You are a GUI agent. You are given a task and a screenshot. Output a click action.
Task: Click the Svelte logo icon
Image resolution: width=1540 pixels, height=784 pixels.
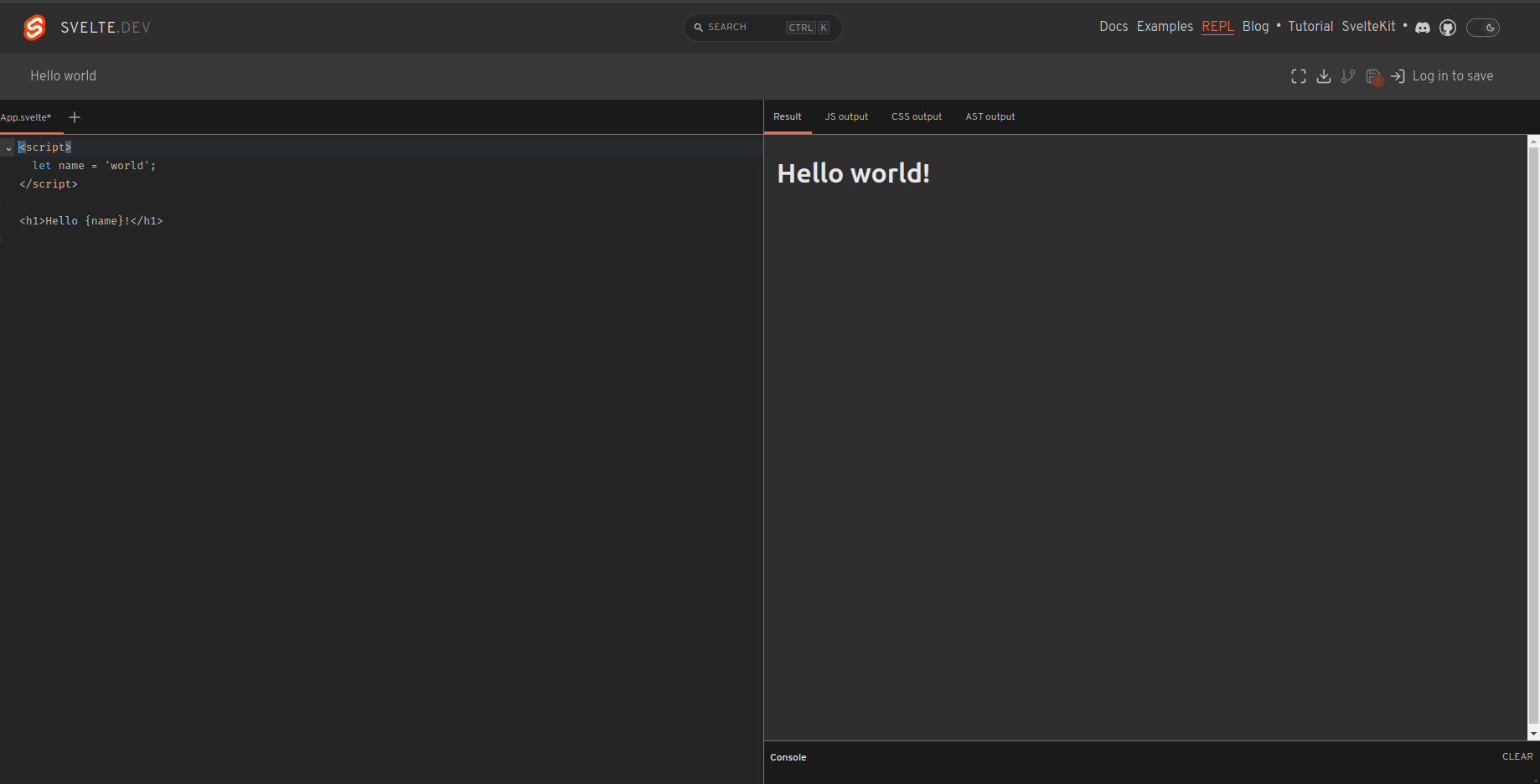click(34, 28)
